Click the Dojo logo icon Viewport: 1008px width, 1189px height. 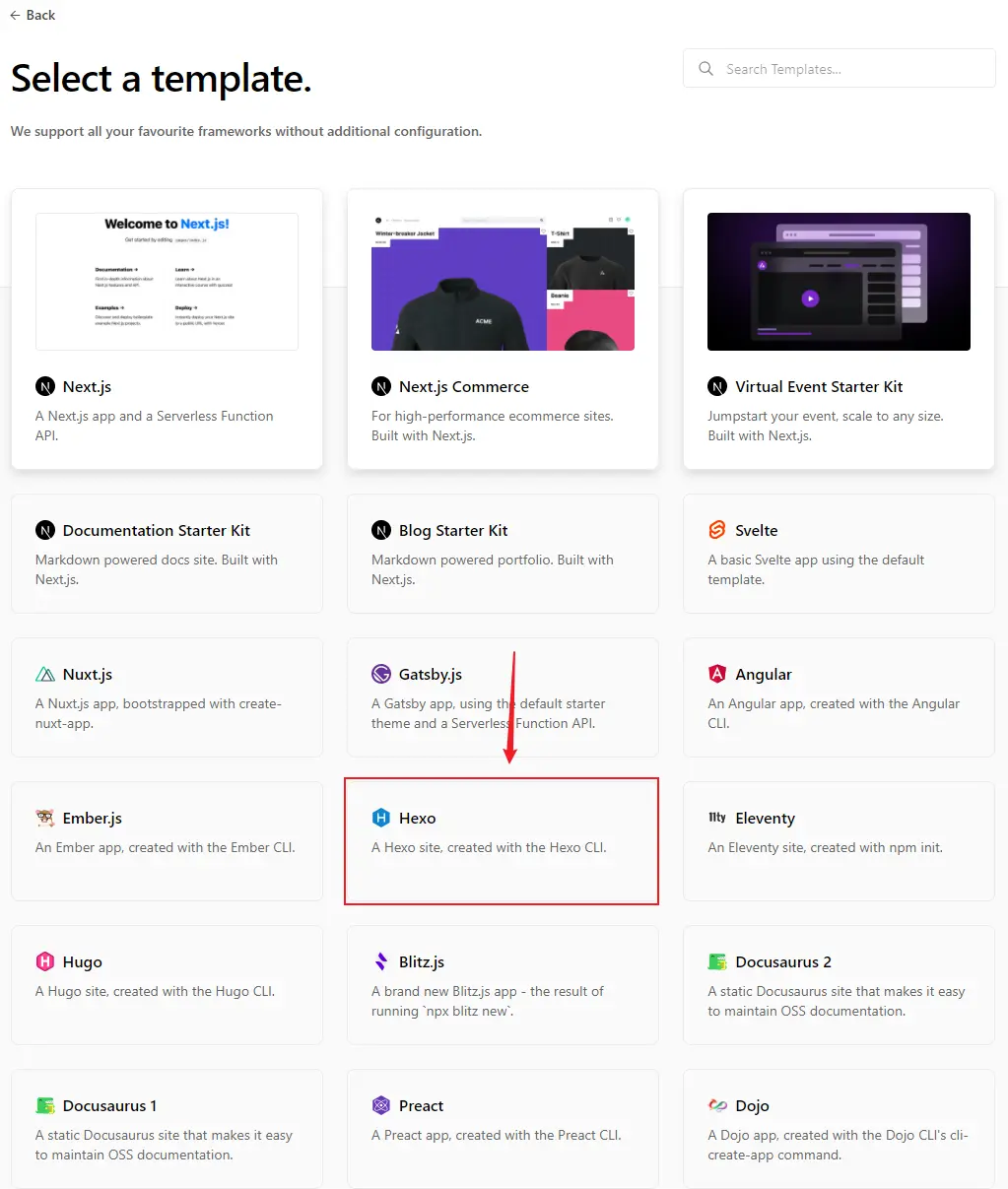[x=717, y=1105]
